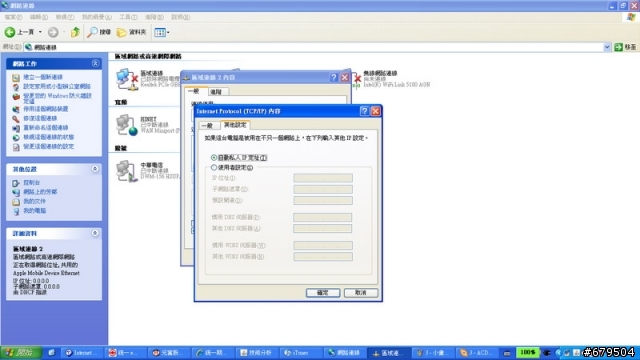Open the Back history dropdown arrow

40,32
